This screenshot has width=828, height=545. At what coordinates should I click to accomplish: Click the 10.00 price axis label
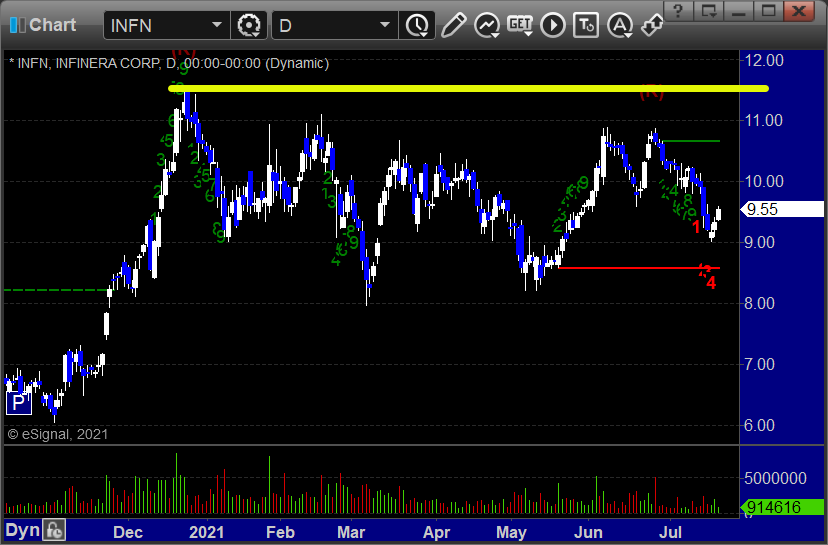(x=764, y=182)
